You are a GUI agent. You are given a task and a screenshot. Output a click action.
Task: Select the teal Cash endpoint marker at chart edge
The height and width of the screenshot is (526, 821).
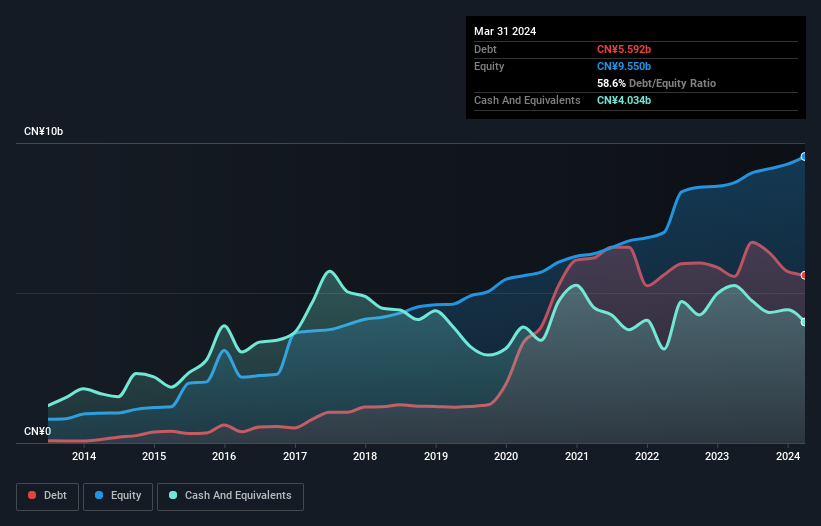(804, 322)
